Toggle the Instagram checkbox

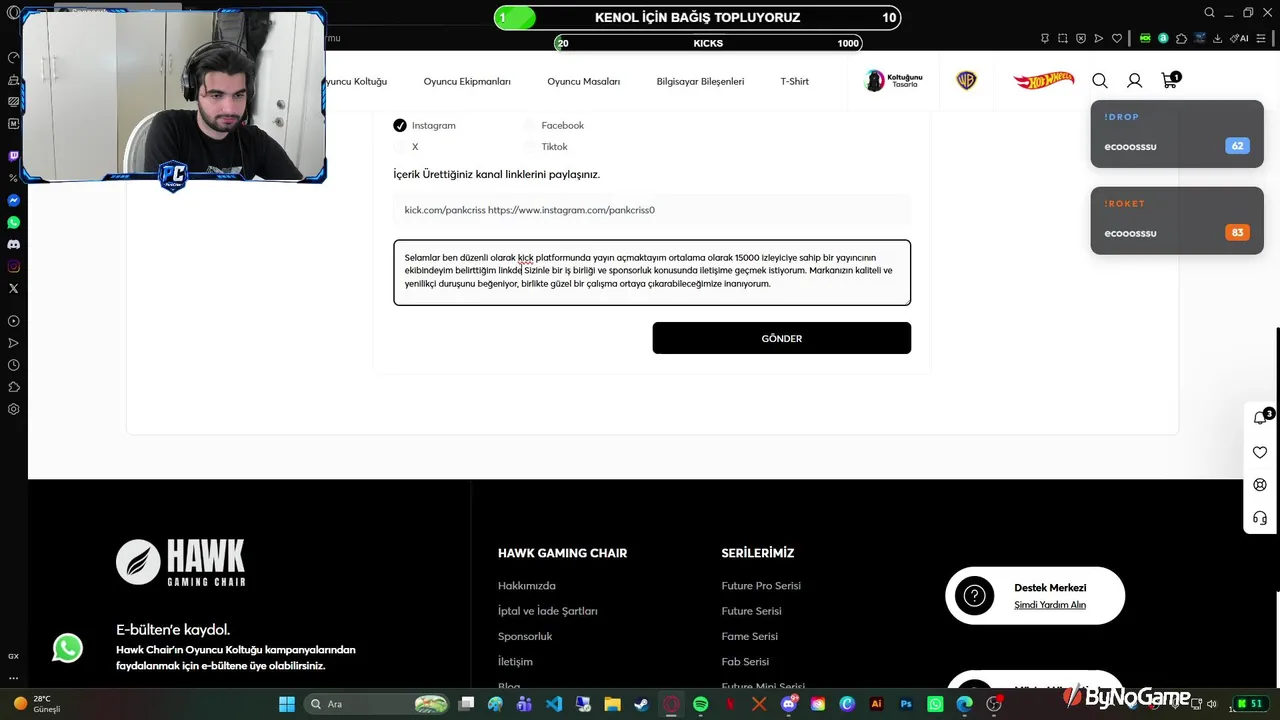(x=400, y=125)
